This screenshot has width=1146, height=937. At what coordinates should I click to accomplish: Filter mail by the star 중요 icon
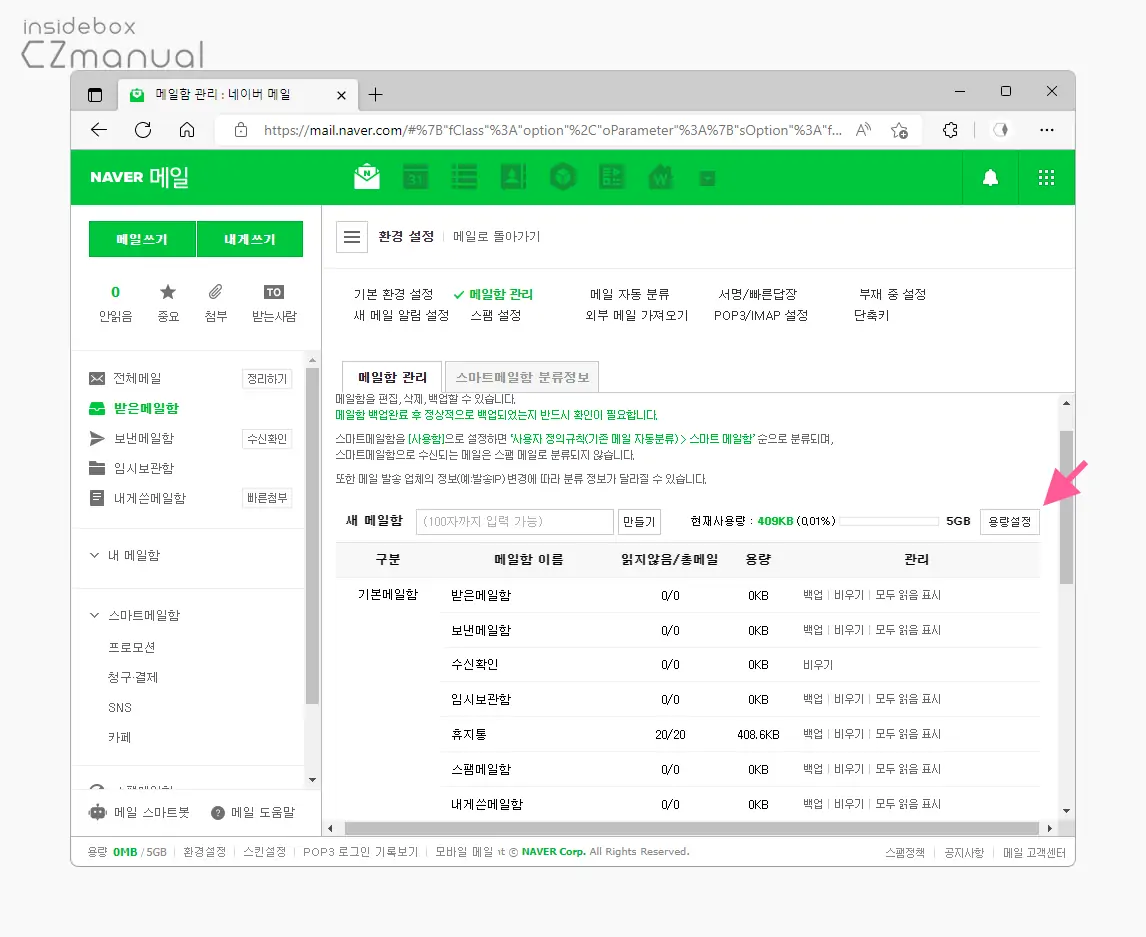click(168, 292)
